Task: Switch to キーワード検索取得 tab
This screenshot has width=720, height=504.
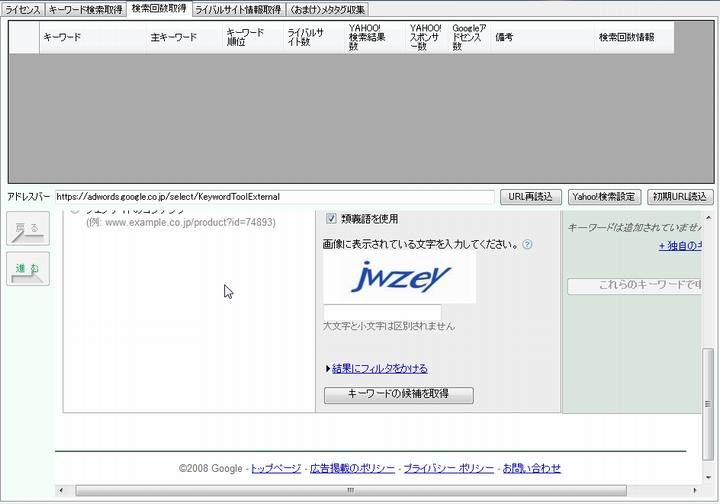Action: click(x=85, y=10)
